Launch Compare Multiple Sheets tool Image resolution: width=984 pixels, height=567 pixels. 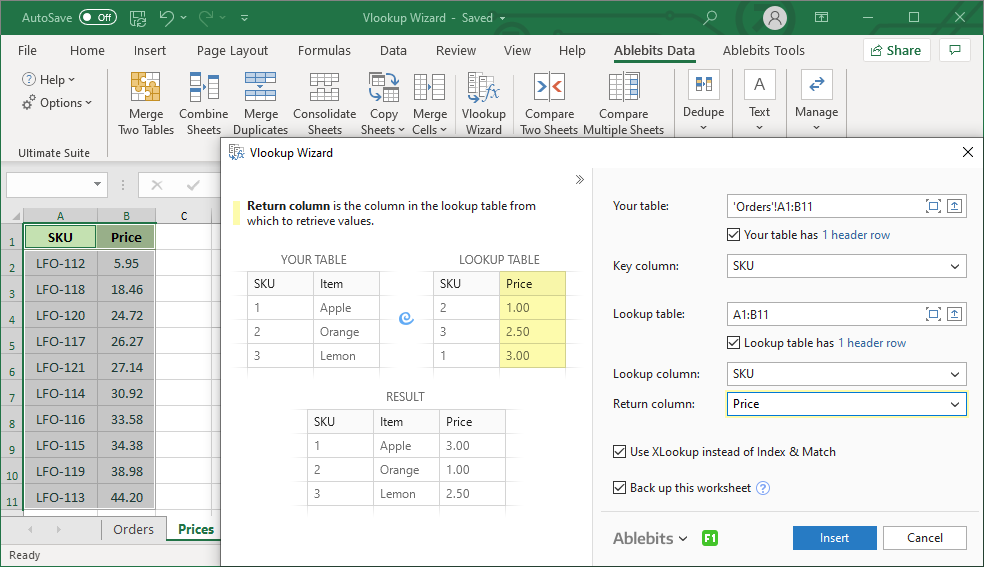click(623, 103)
